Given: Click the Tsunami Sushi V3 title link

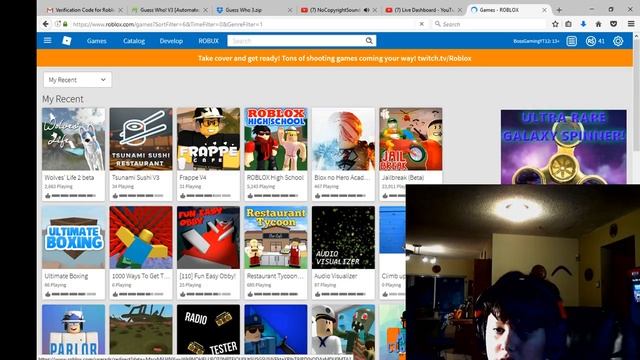Looking at the screenshot, I should (x=136, y=178).
